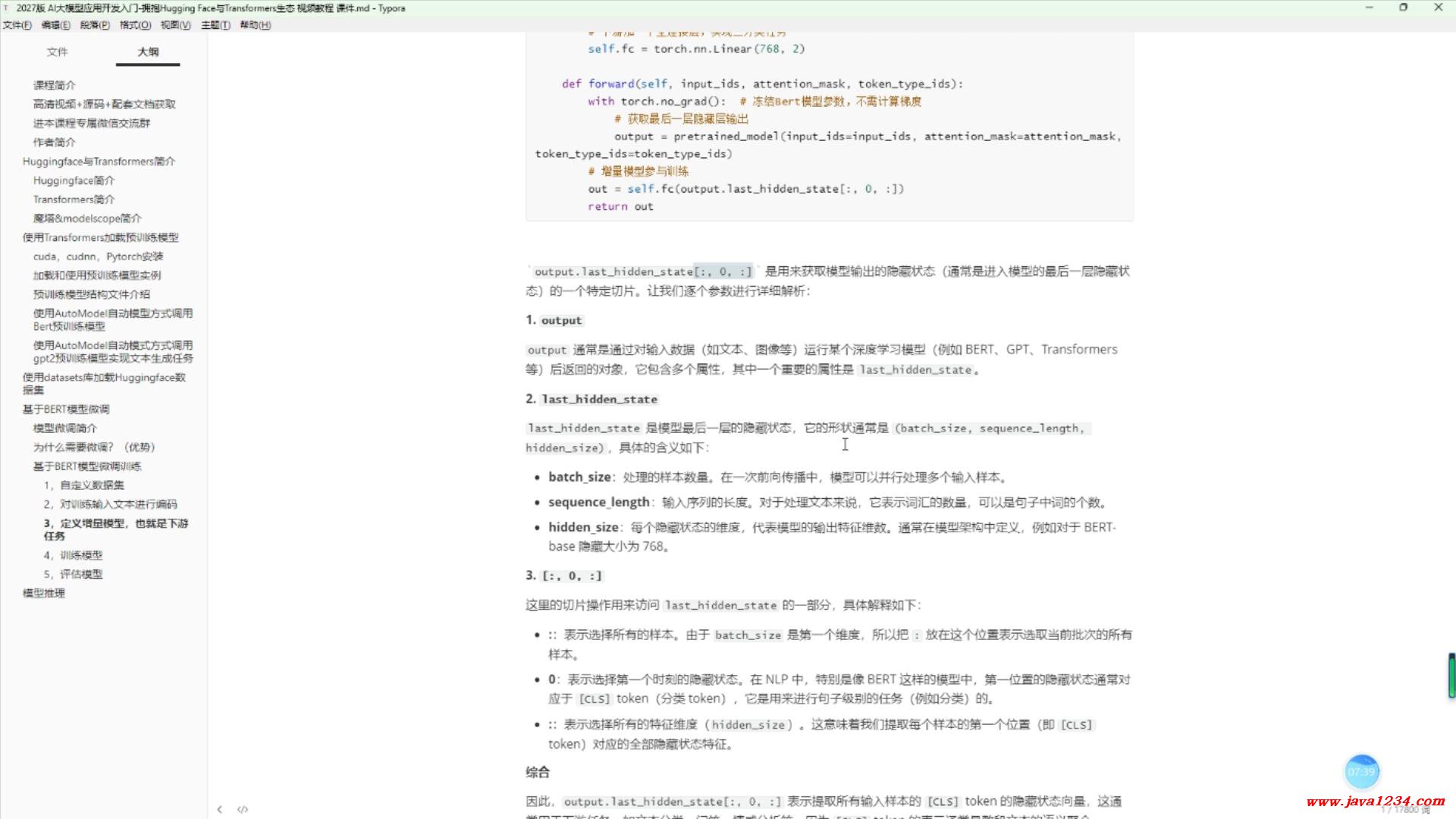Navigate to 模型推理 outline heading
Screen dimensions: 1456x819
coord(44,593)
